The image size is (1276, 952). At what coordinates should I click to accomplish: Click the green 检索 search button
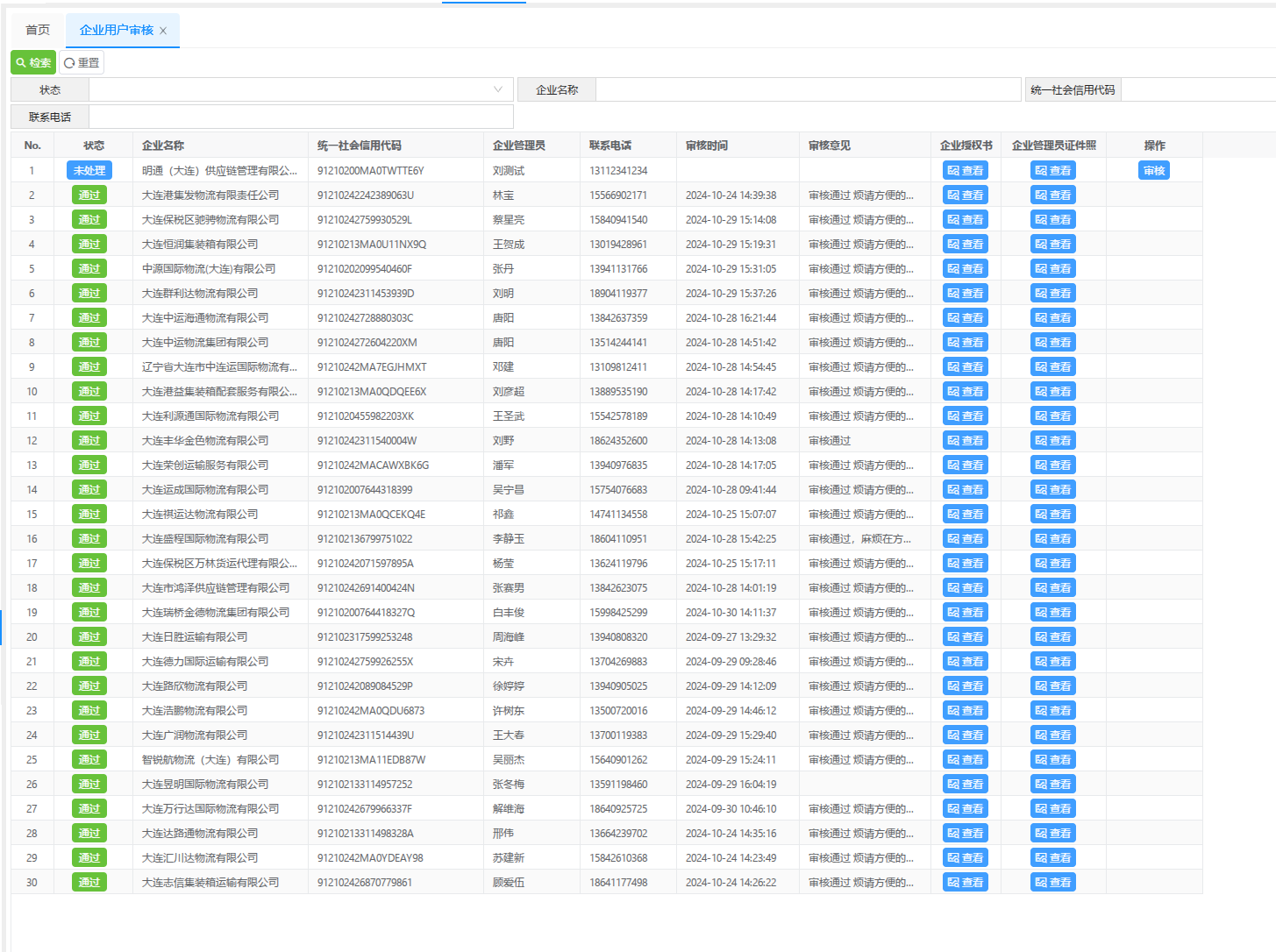tap(33, 63)
